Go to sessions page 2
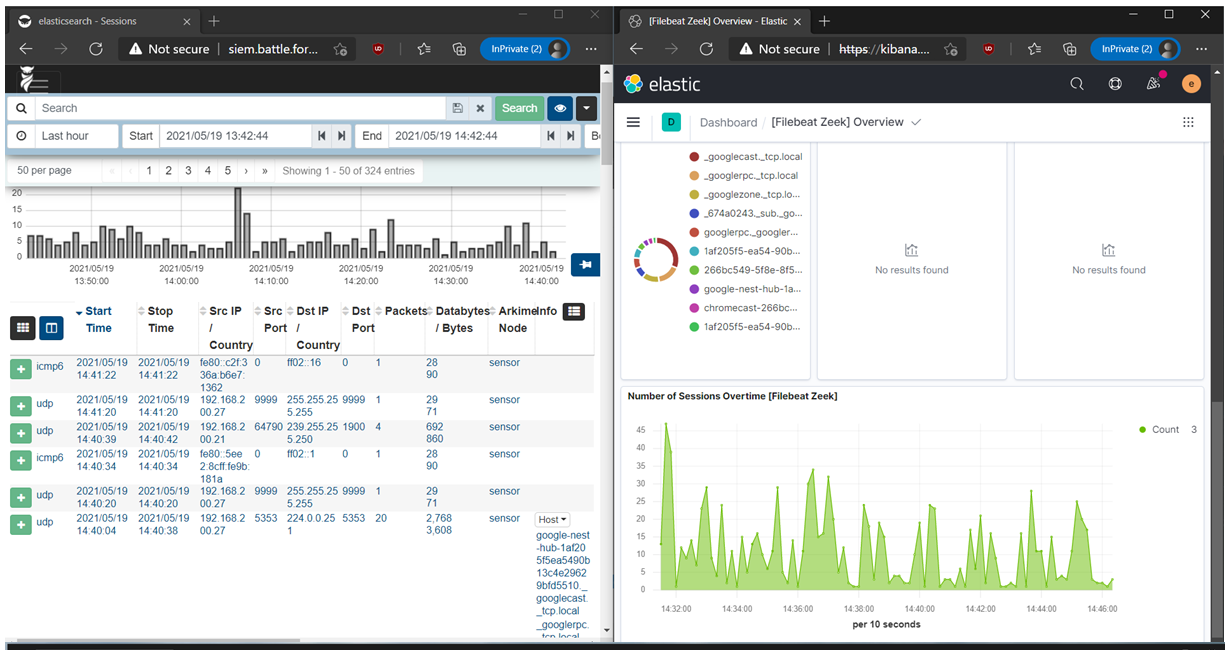 [x=168, y=171]
